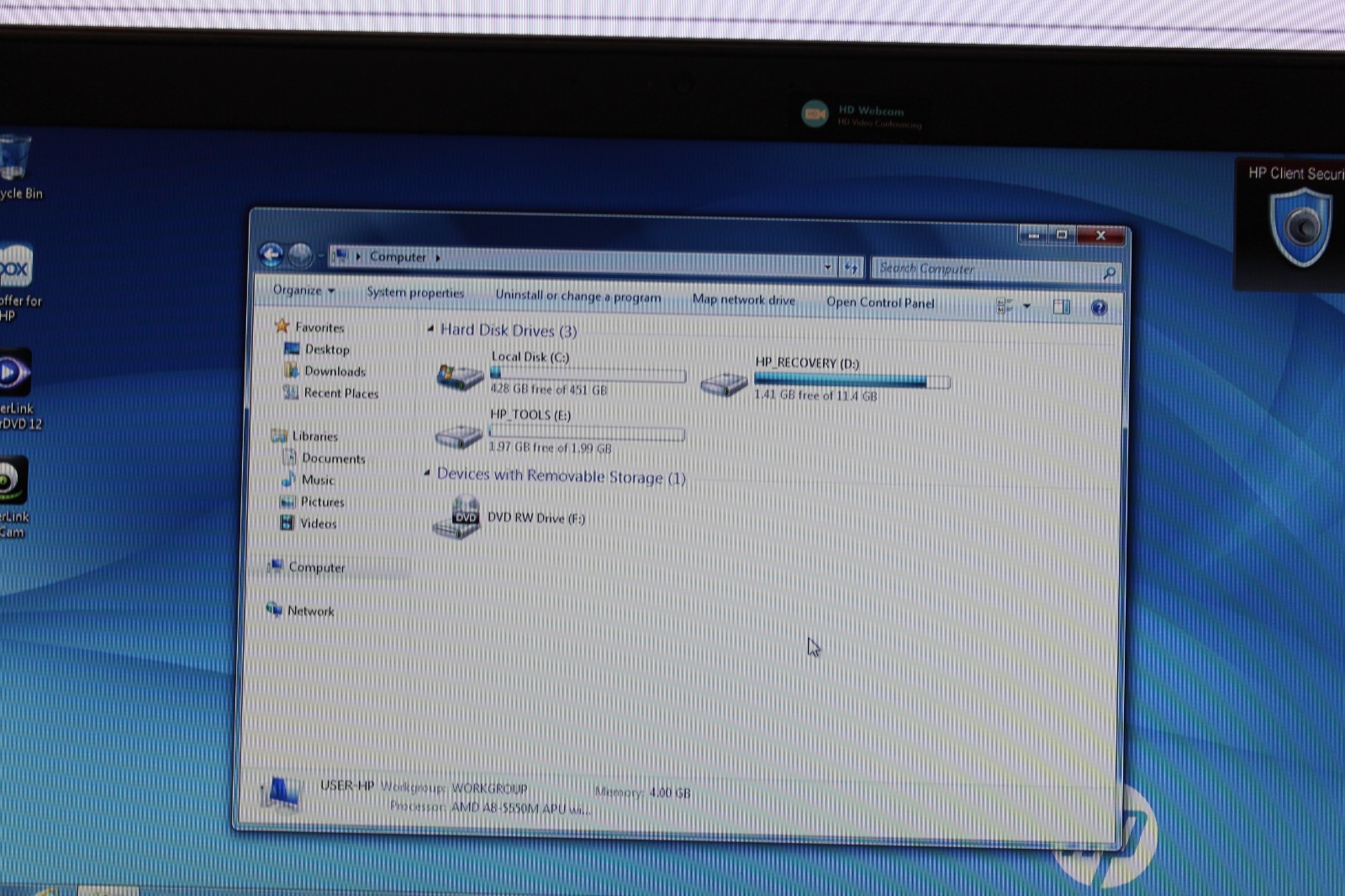1345x896 pixels.
Task: Select the HP_TOOLS (E:) drive icon
Action: [459, 435]
